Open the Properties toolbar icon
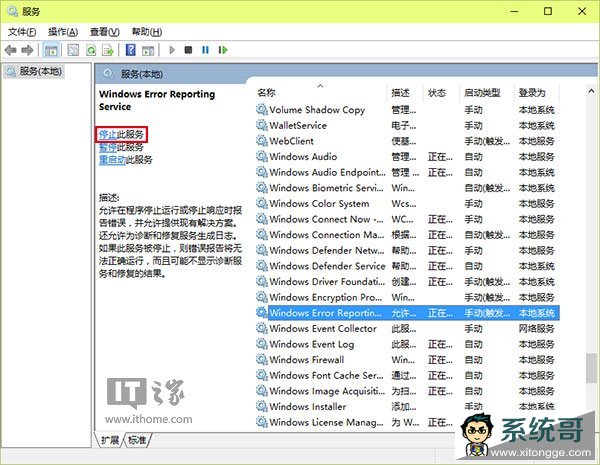 (73, 50)
